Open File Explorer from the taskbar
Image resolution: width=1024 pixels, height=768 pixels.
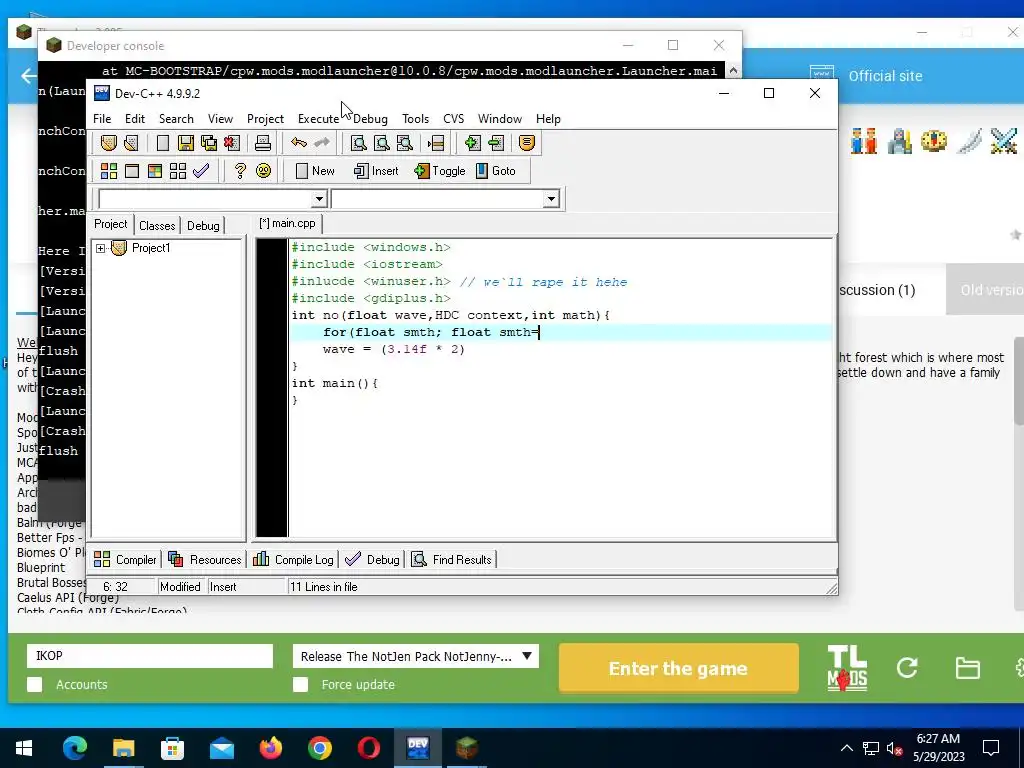coord(123,748)
